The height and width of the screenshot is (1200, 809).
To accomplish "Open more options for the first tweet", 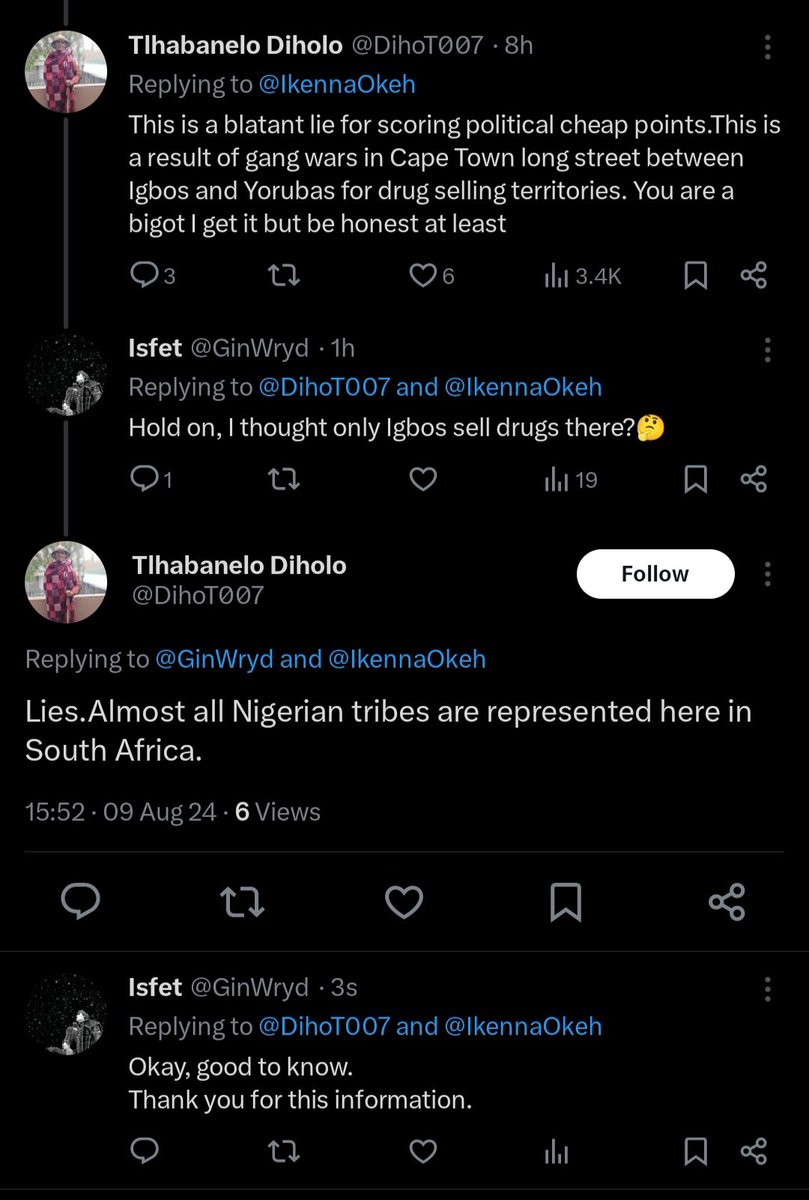I will click(x=767, y=46).
